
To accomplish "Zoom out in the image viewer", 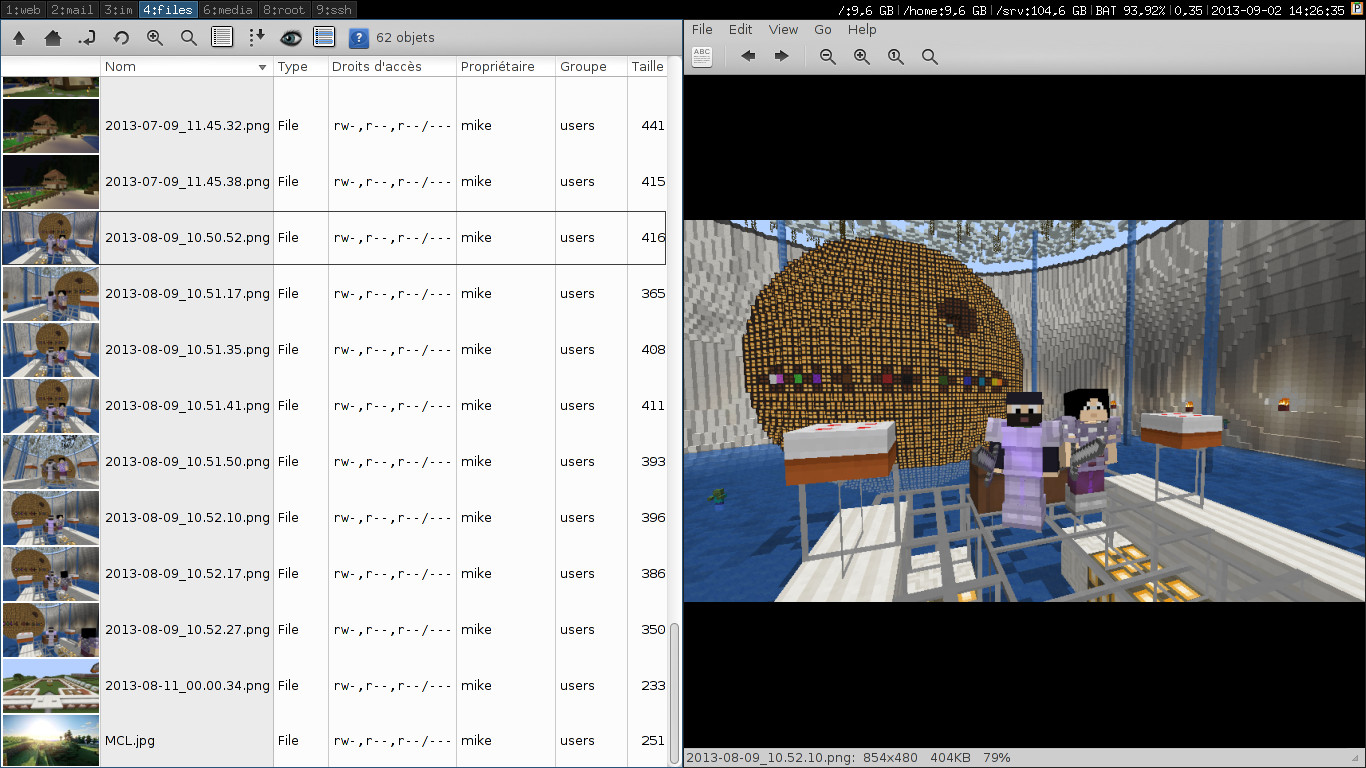I will [828, 57].
